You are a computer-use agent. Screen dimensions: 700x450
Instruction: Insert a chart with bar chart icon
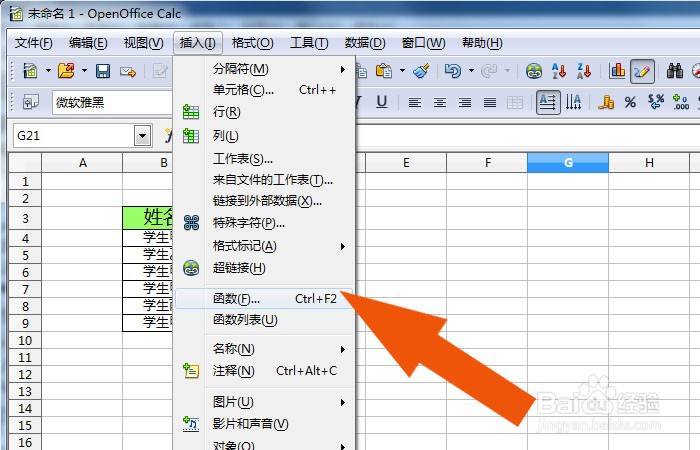tap(617, 71)
